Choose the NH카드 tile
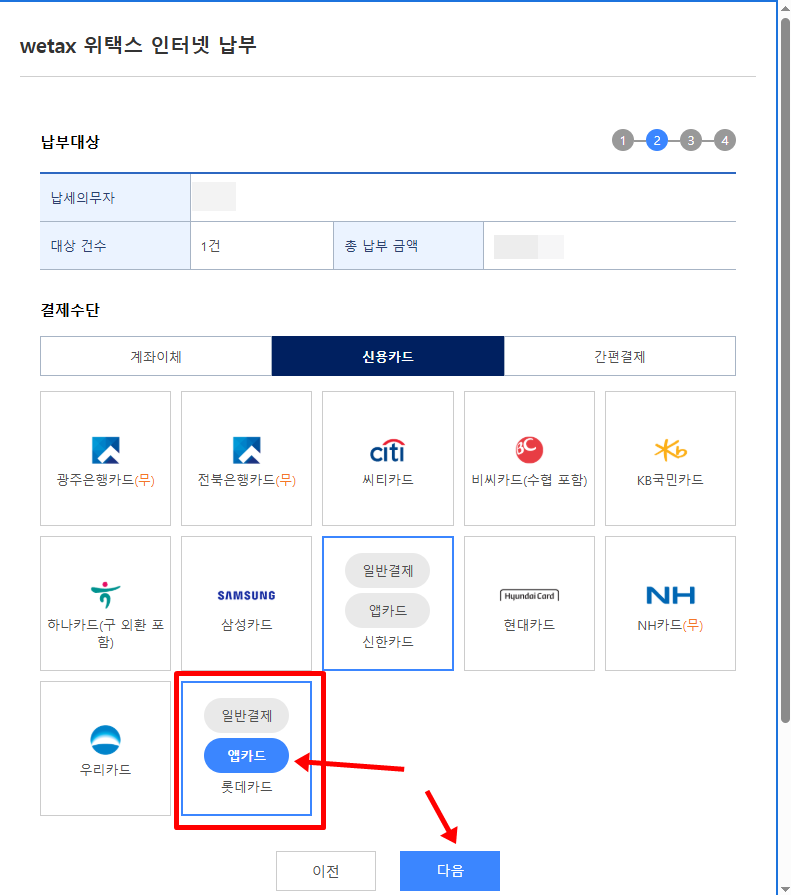Image resolution: width=791 pixels, height=895 pixels. coord(670,603)
